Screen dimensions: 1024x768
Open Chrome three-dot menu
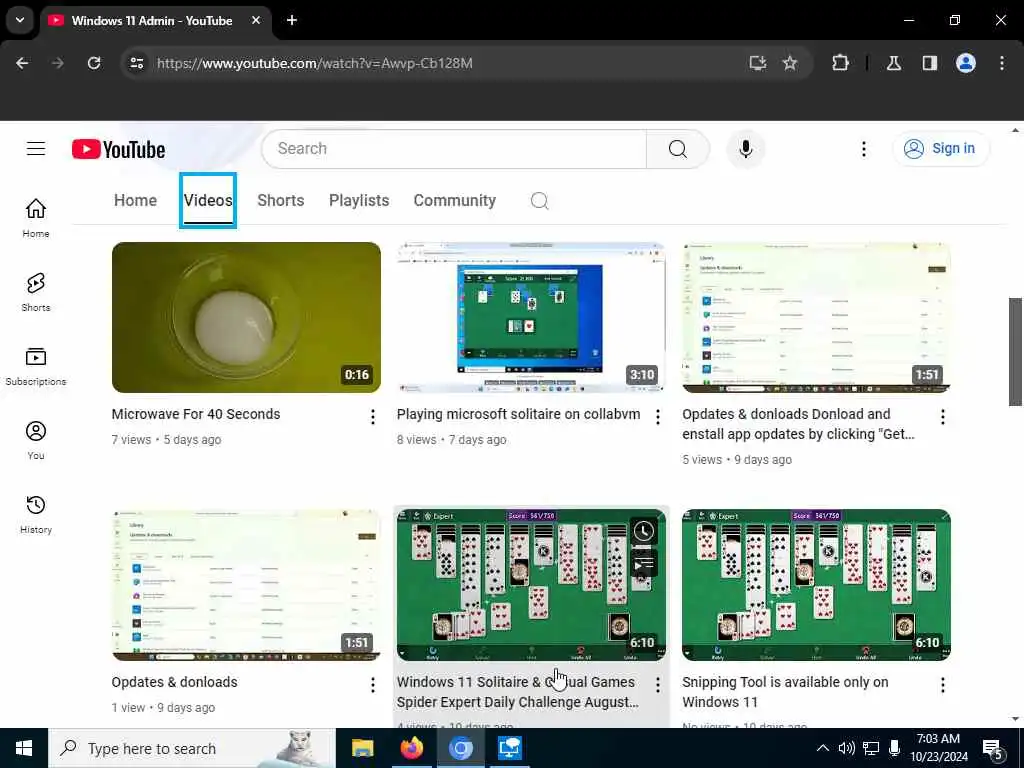(x=1002, y=63)
